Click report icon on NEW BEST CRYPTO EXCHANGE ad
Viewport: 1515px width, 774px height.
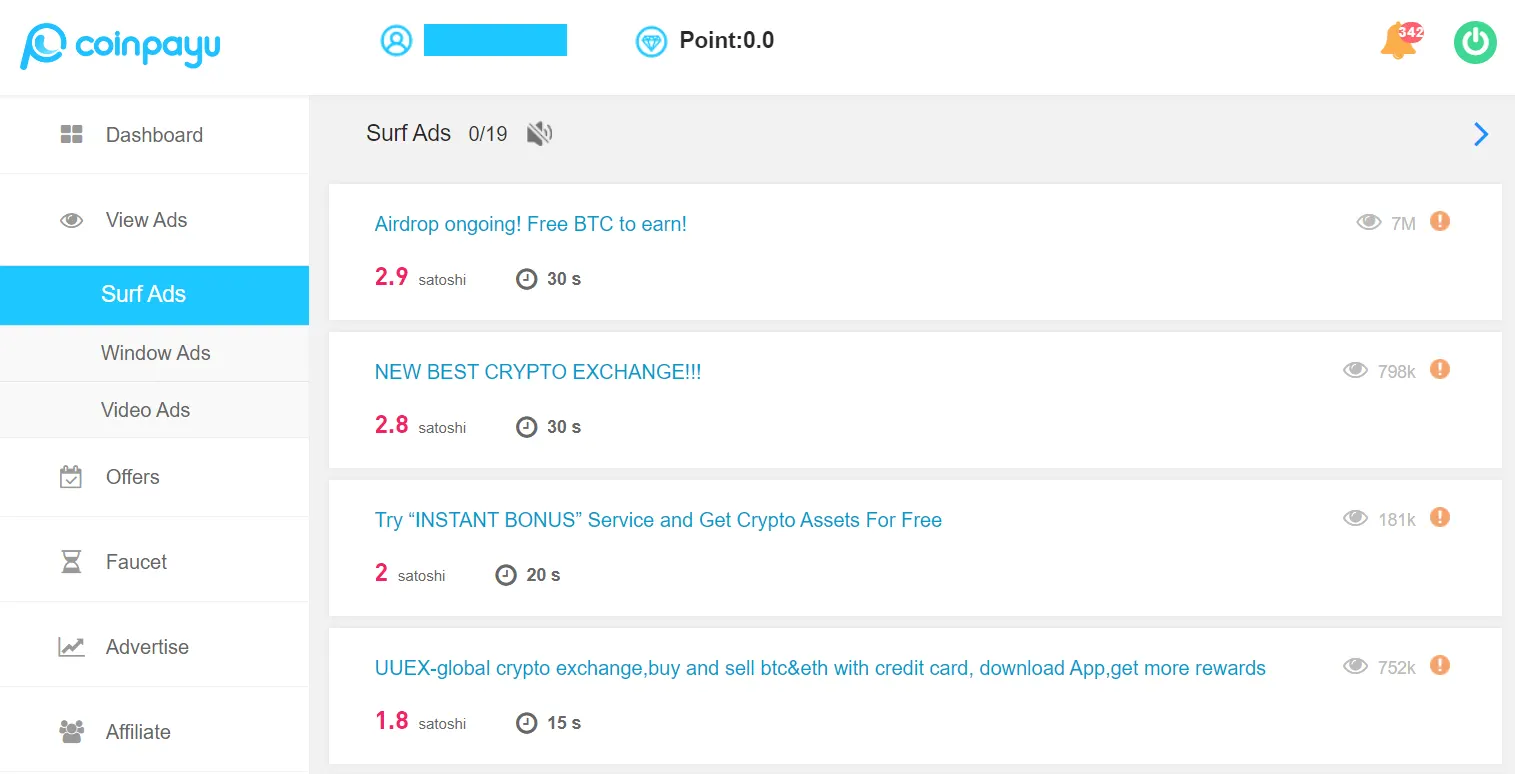pos(1439,369)
